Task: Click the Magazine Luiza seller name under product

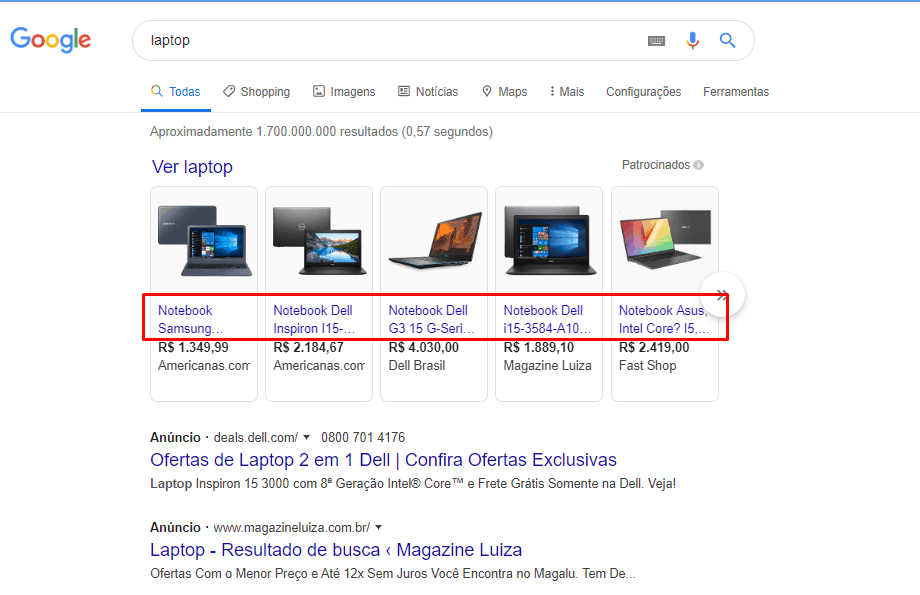Action: tap(547, 366)
